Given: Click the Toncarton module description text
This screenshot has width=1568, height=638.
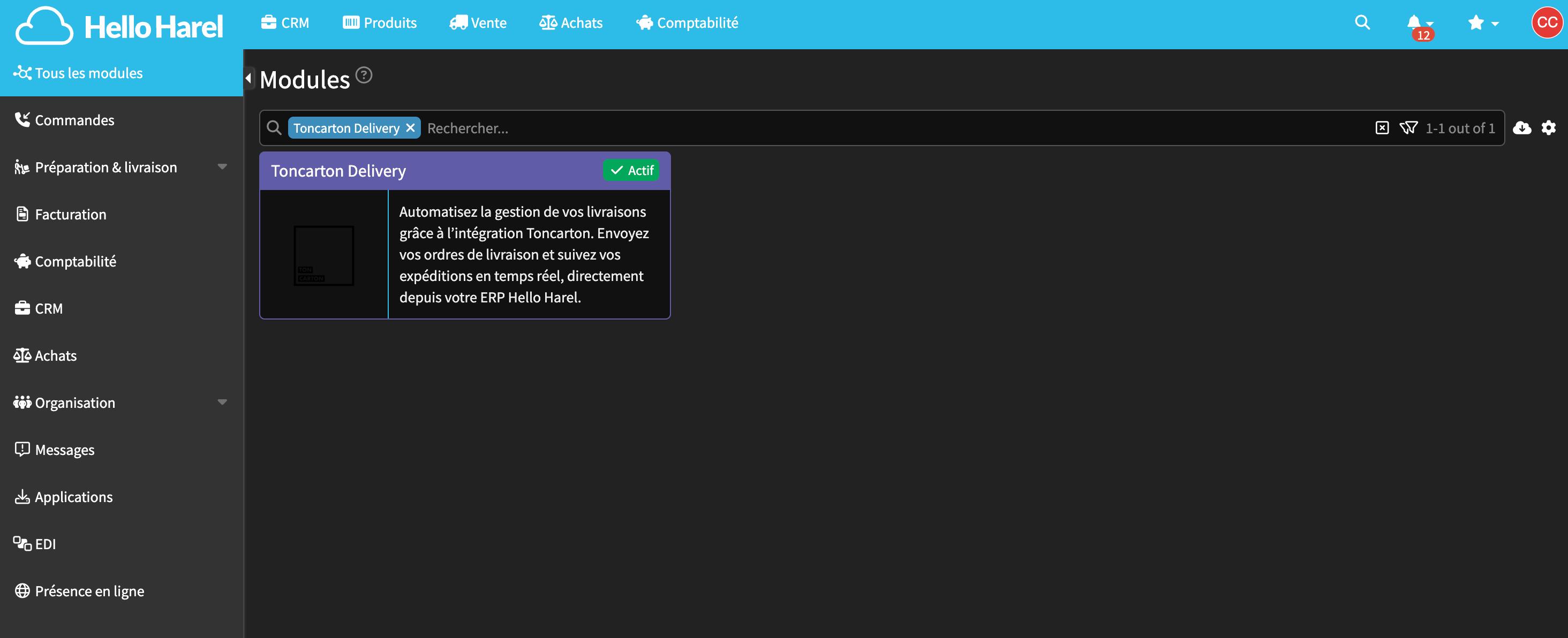Looking at the screenshot, I should click(x=524, y=254).
